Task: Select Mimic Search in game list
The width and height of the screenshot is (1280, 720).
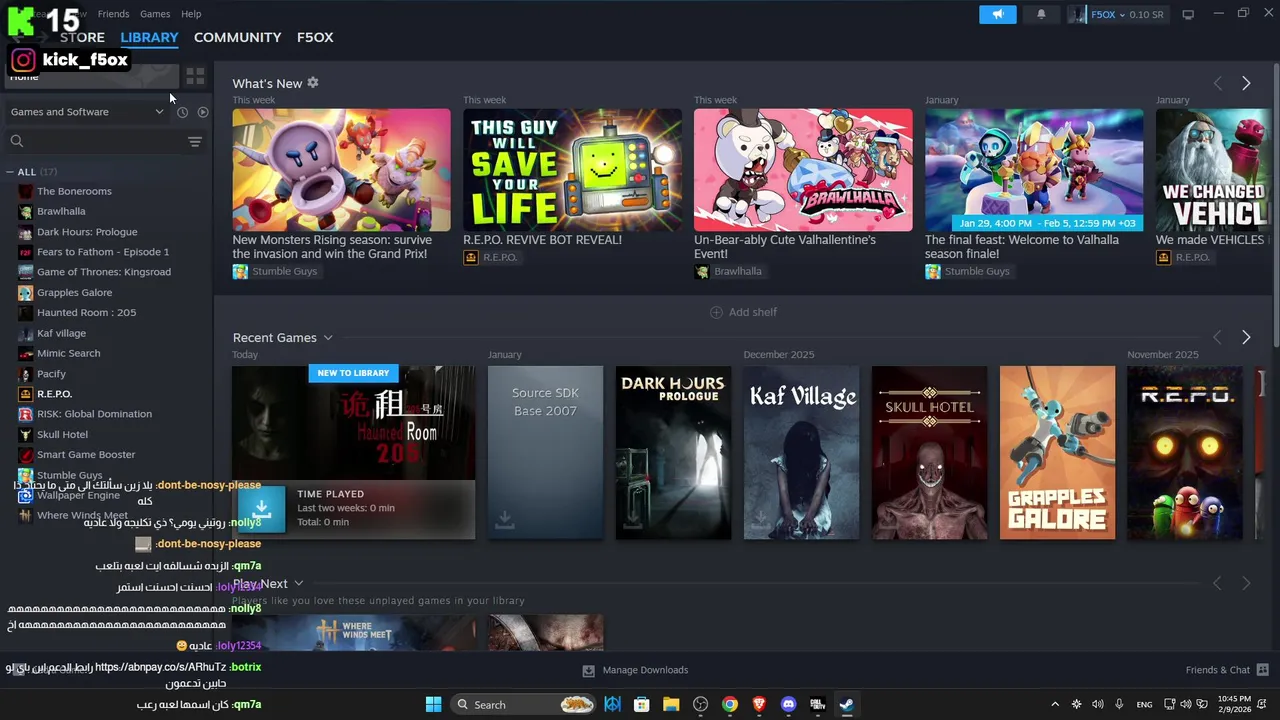Action: click(68, 353)
